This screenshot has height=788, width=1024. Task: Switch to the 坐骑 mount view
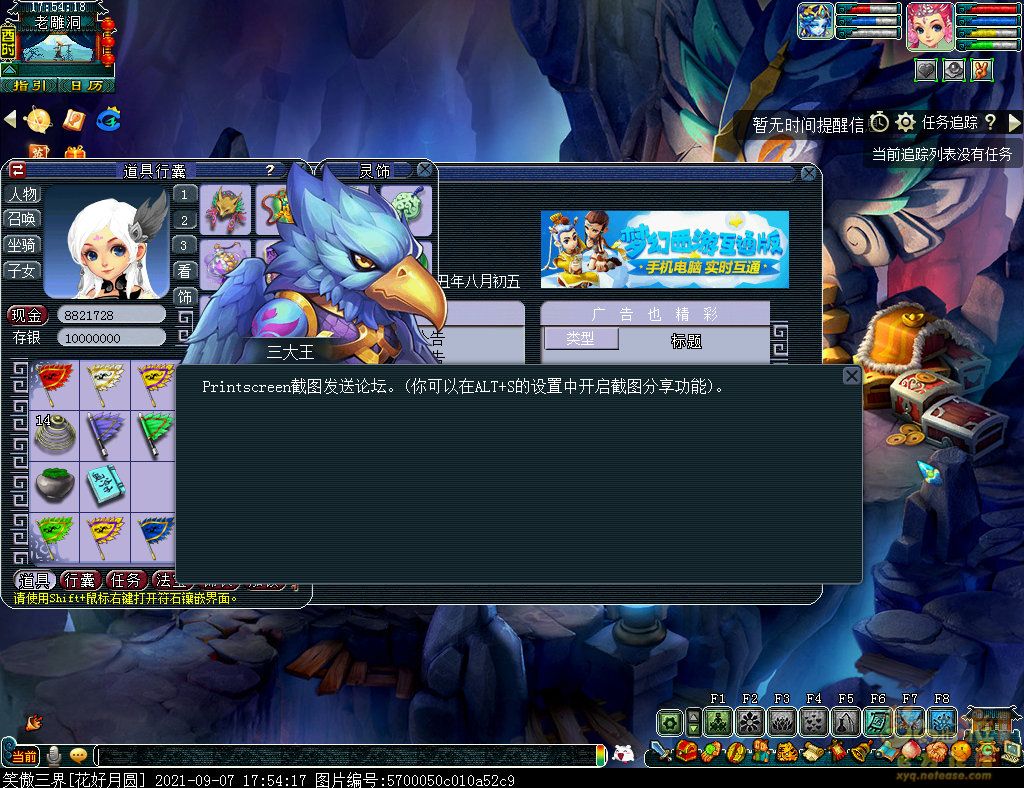[x=23, y=245]
